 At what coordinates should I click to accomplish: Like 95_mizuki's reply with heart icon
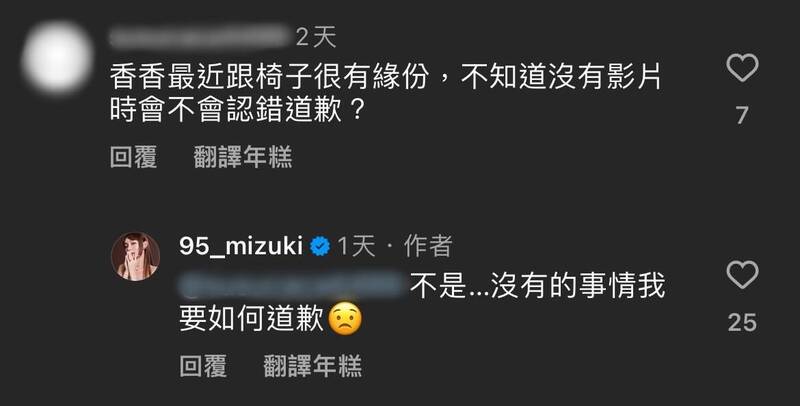click(x=742, y=275)
